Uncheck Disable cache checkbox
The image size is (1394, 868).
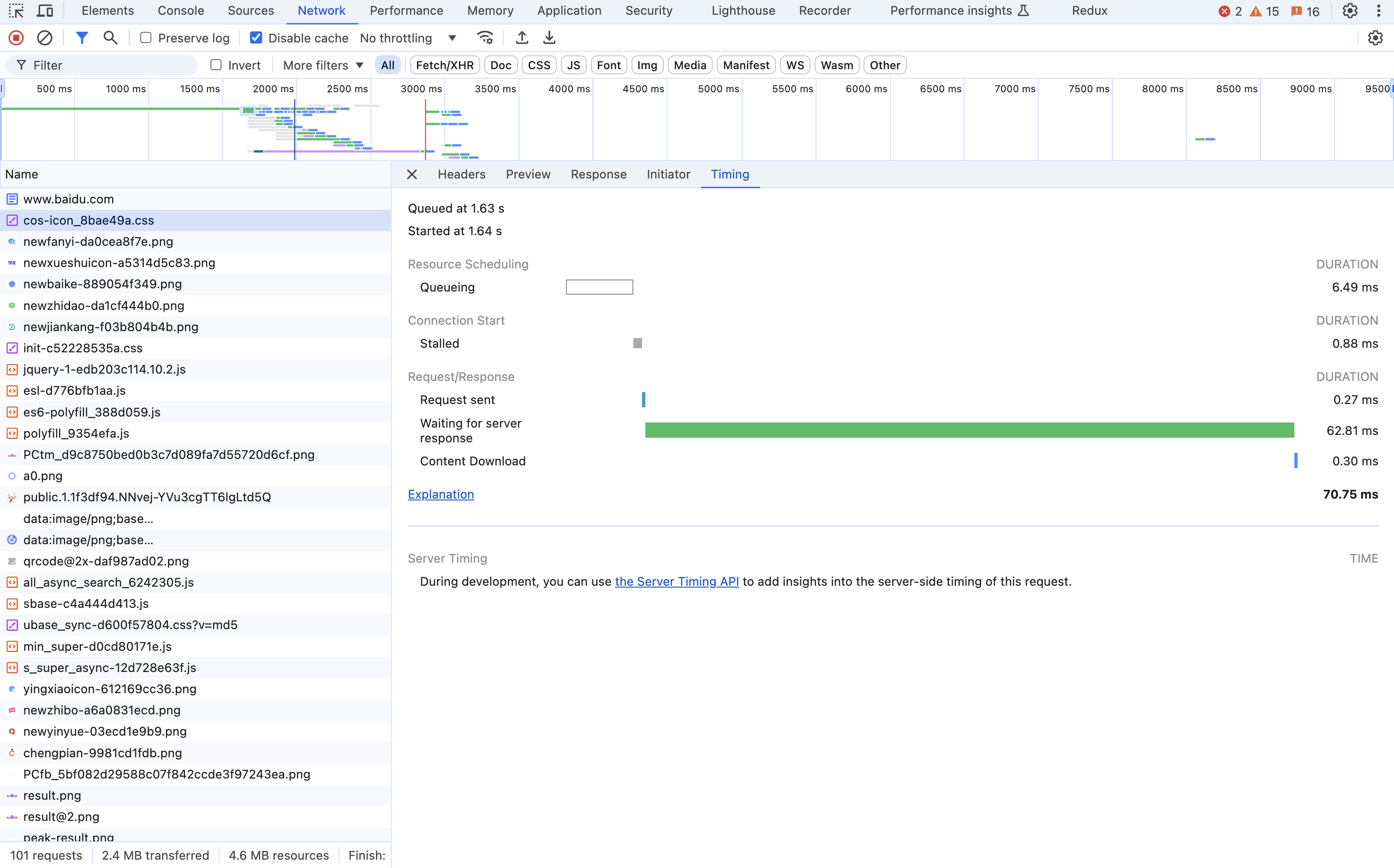256,38
